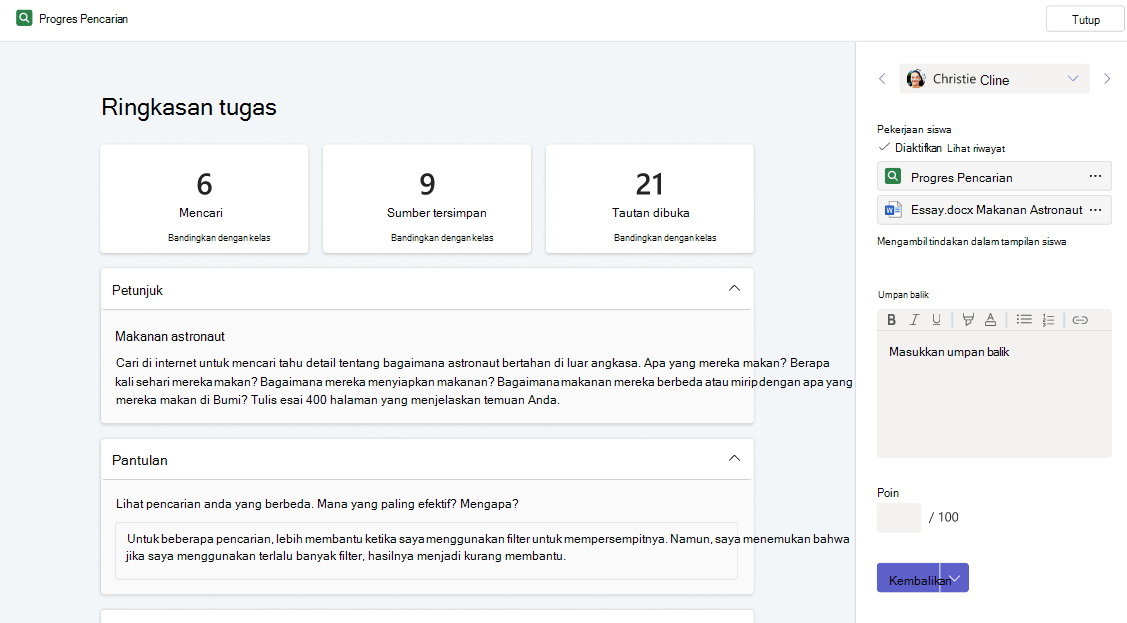Click the Diaktifkan status text
This screenshot has height=623, width=1127.
coord(918,148)
